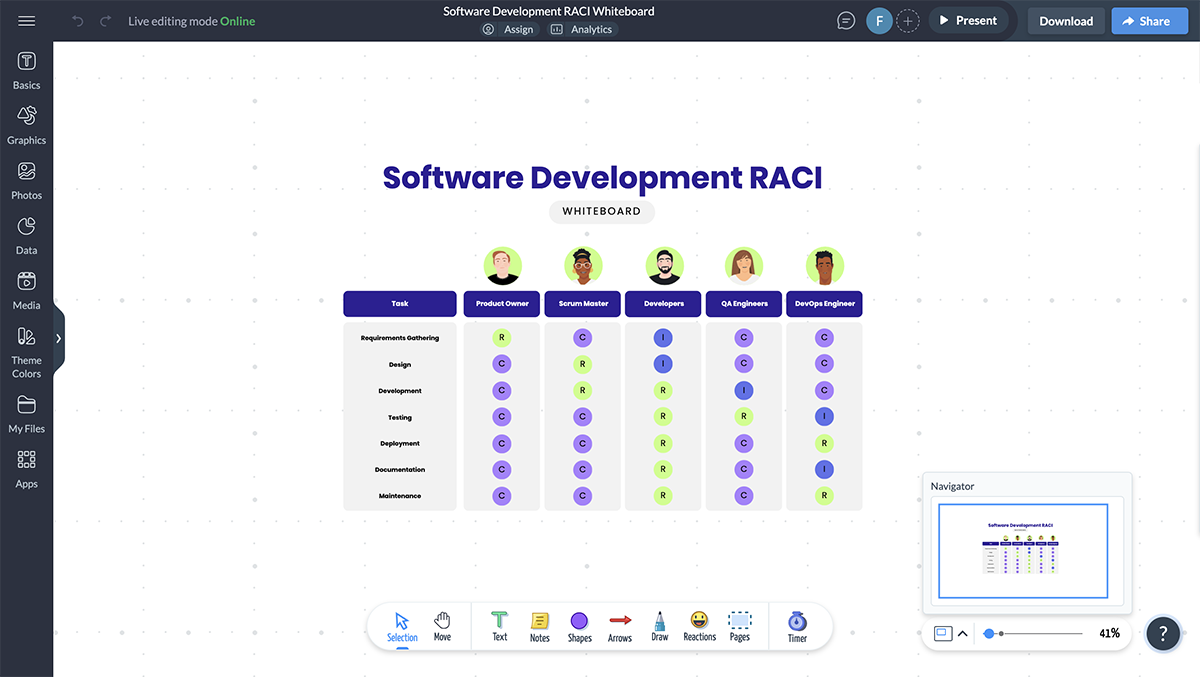This screenshot has width=1200, height=677.
Task: Click the Navigator page thumbnail
Action: (1023, 551)
